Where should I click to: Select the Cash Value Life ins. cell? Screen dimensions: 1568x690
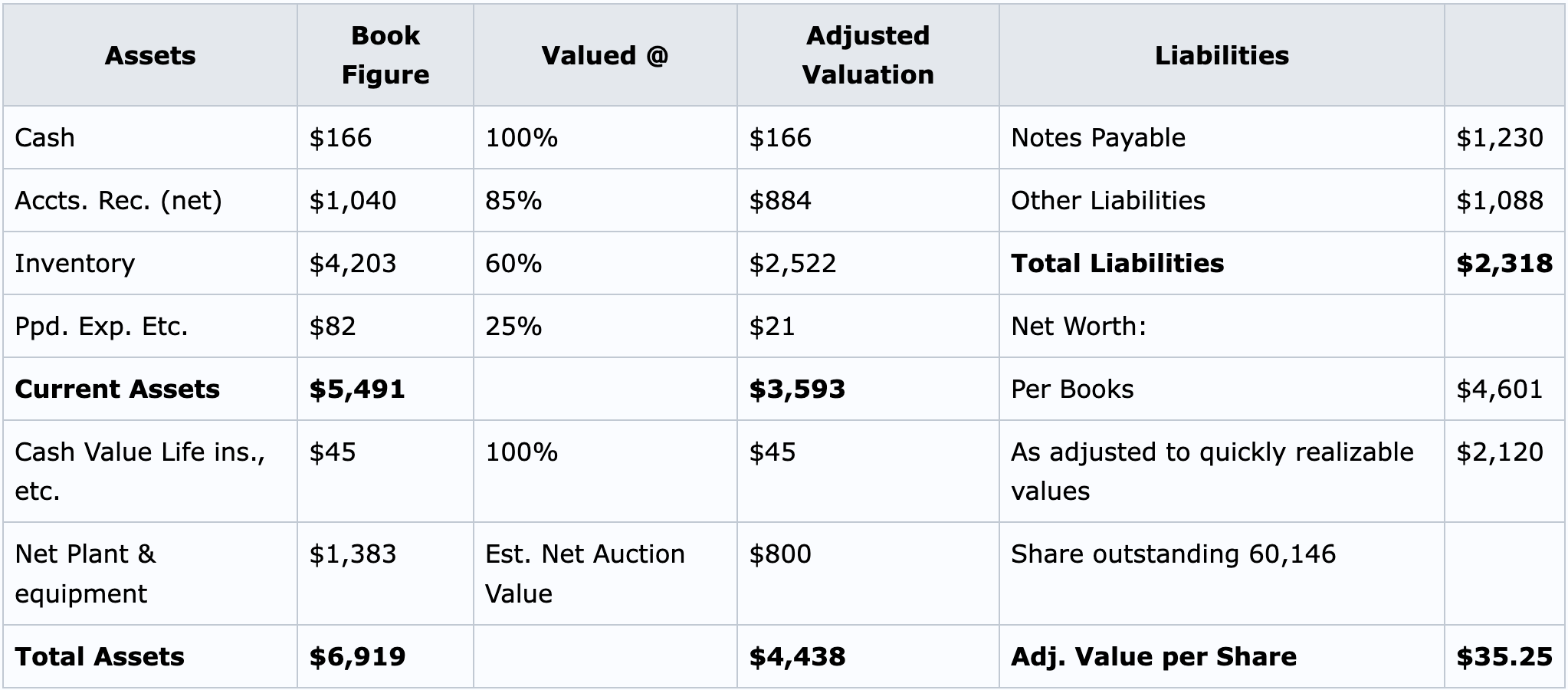(150, 471)
